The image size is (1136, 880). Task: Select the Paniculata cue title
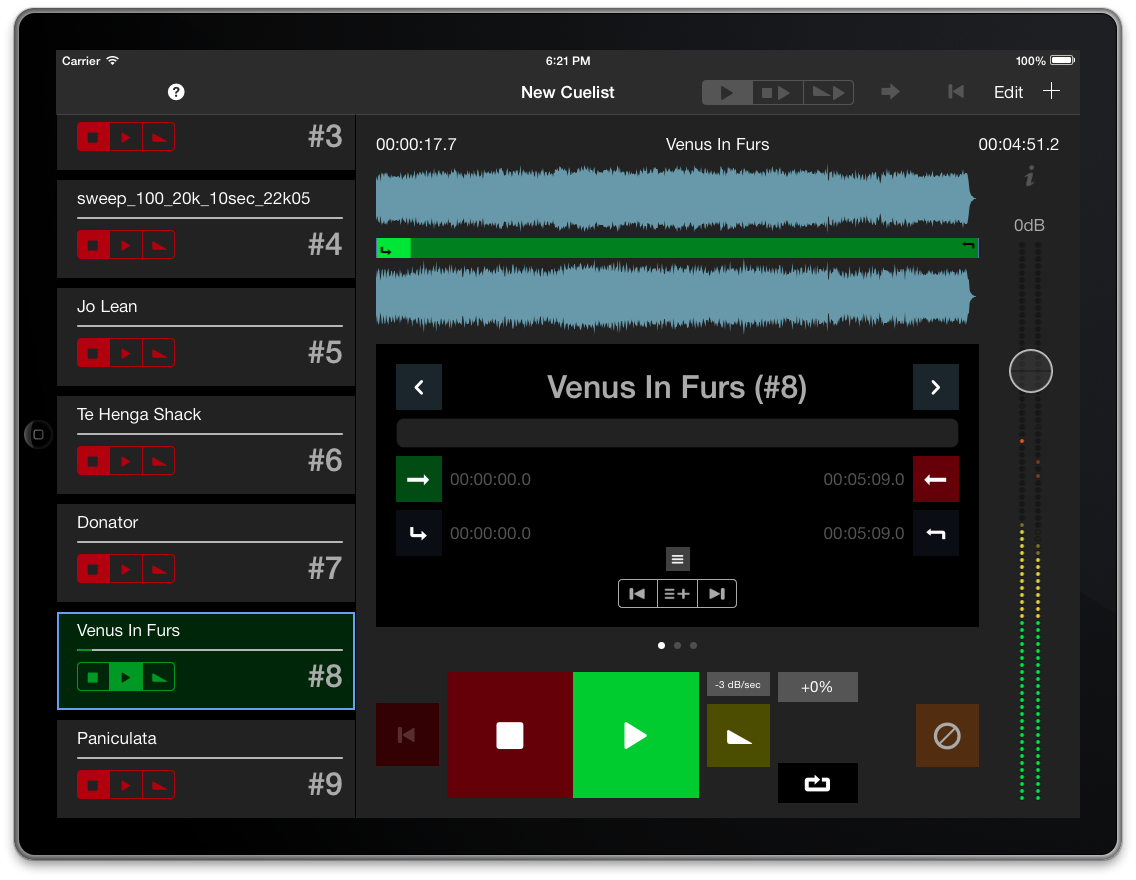117,738
